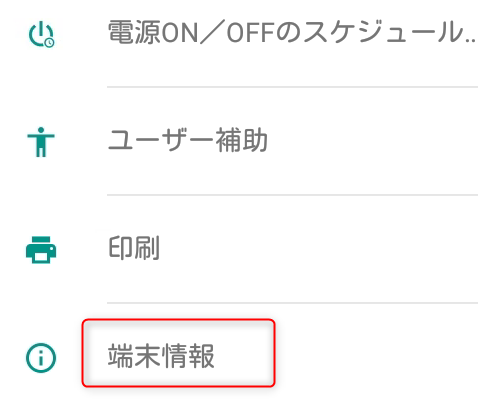
Task: Tap the word OFF in schedule title
Action: pos(250,33)
